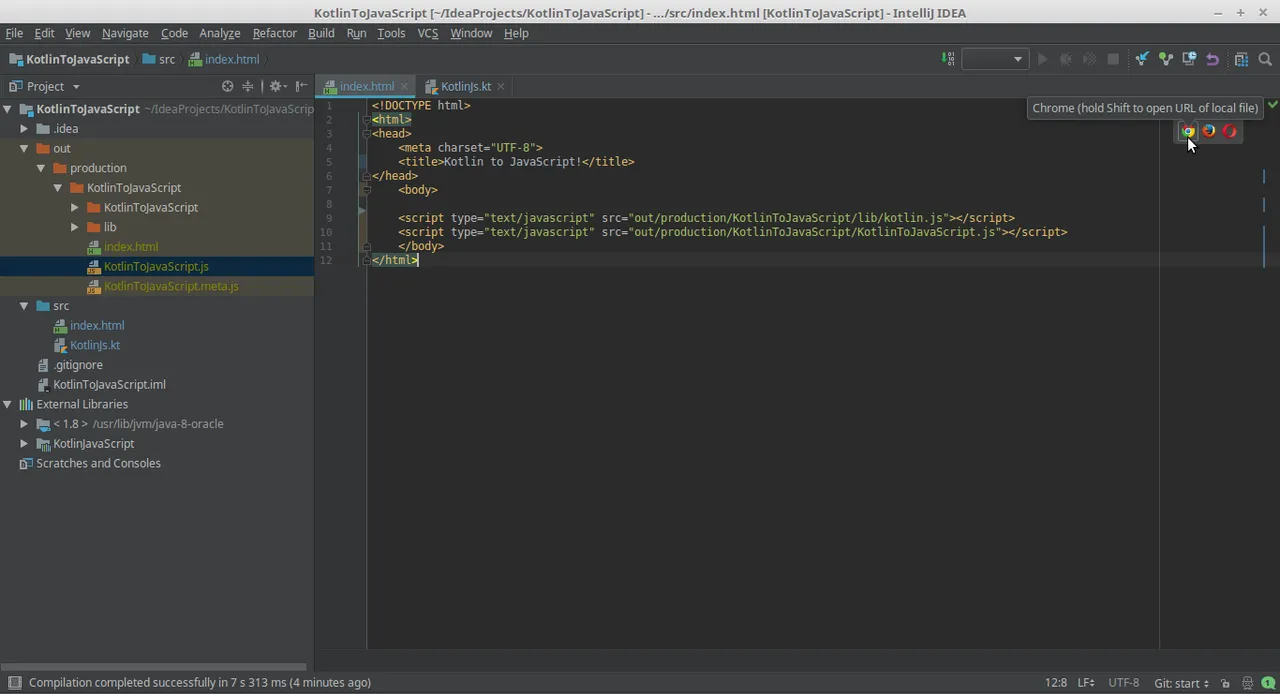
Task: Select the index.html editor tab
Action: (x=366, y=86)
